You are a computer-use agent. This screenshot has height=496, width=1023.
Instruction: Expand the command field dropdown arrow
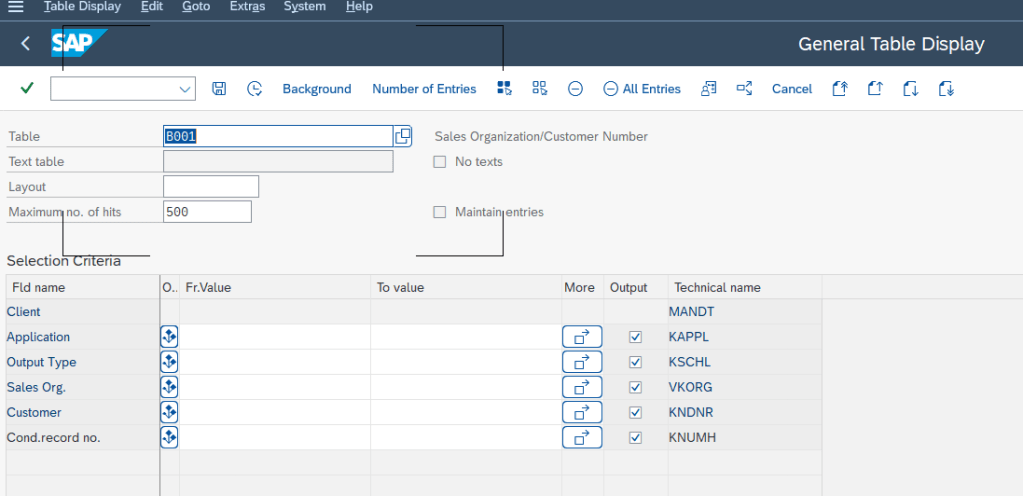coord(185,89)
